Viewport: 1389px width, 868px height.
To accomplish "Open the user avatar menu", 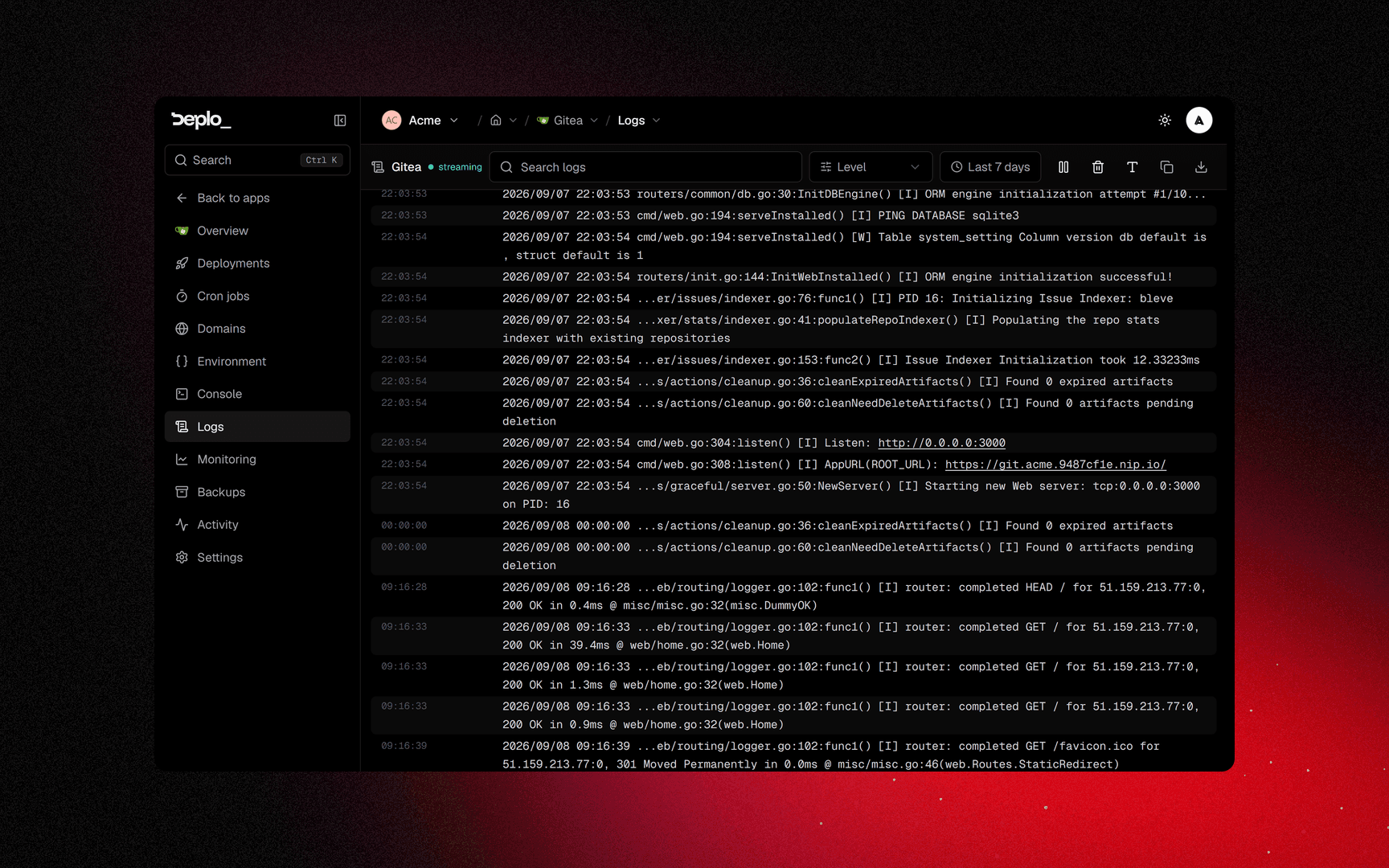I will 1199,121.
